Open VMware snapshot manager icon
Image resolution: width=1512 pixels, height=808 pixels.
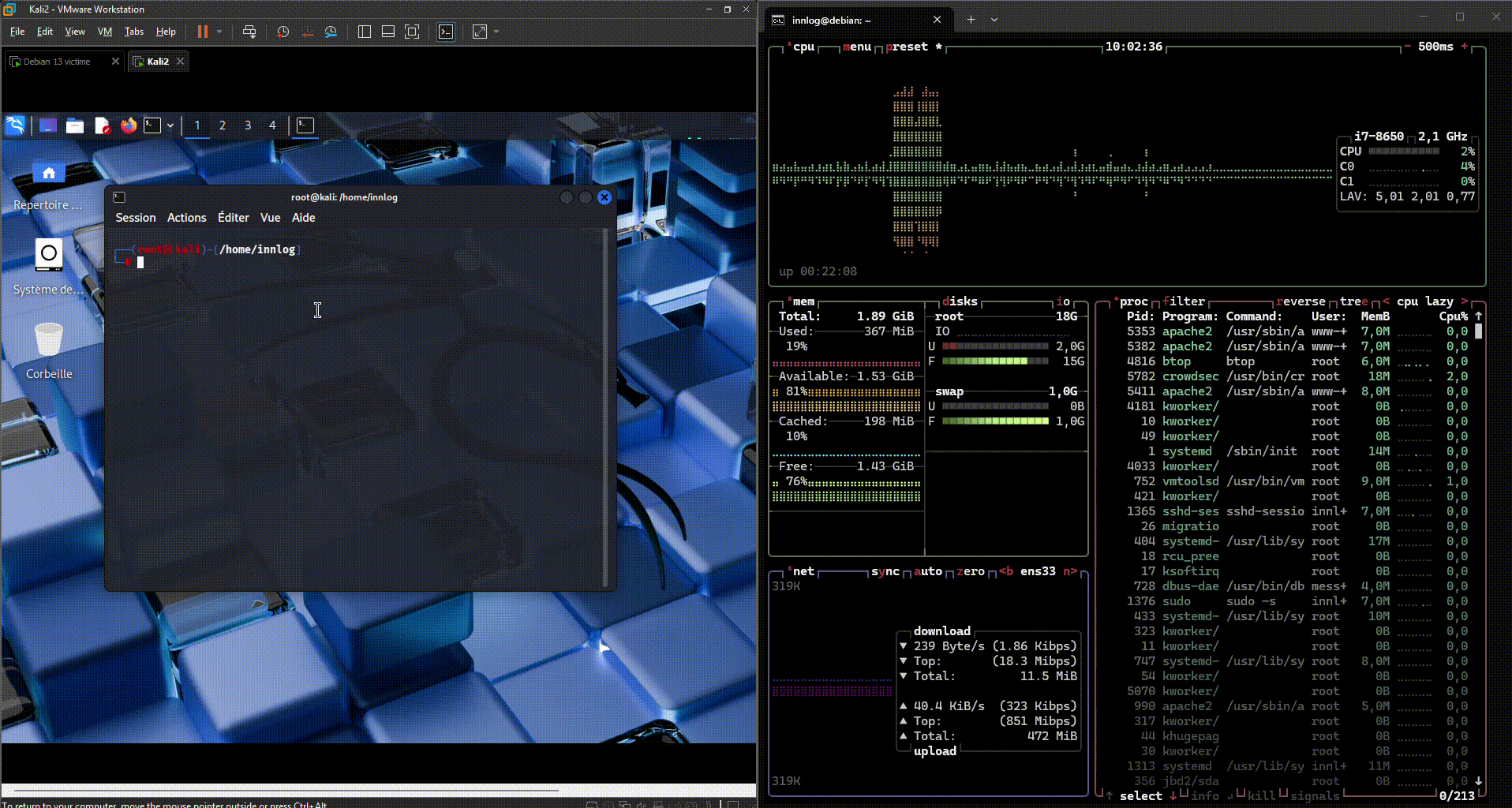click(331, 32)
